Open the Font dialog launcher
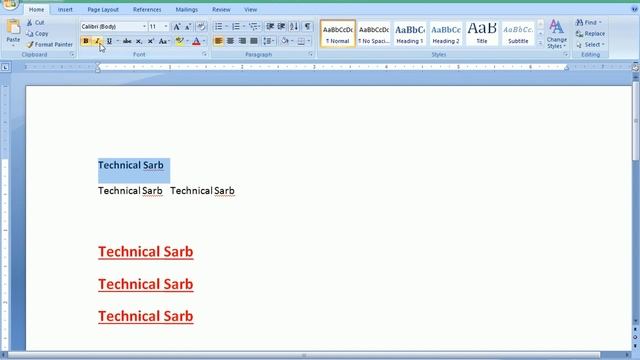640x360 pixels. [x=204, y=54]
